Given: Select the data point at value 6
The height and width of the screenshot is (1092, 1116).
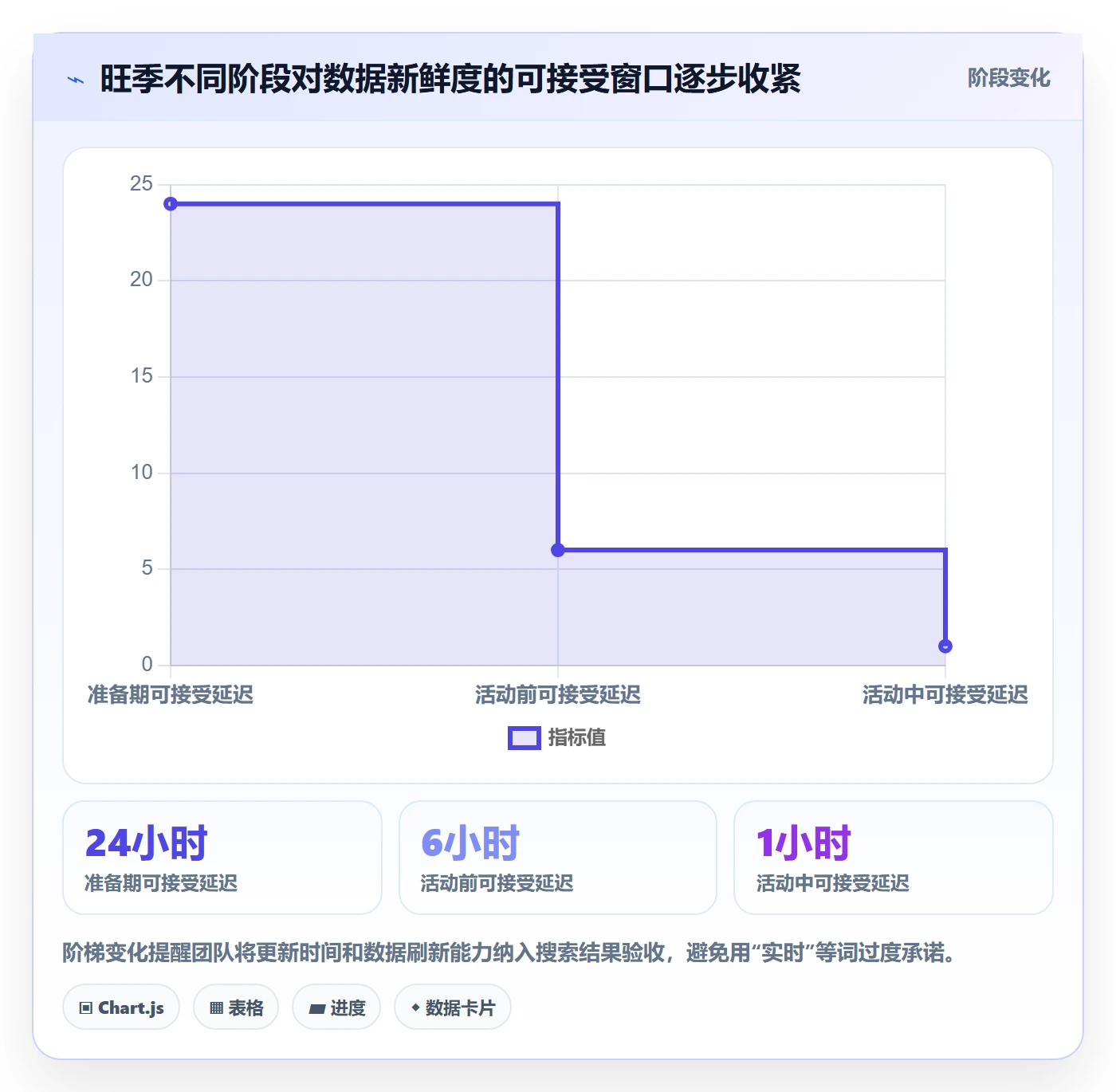Looking at the screenshot, I should click(558, 550).
